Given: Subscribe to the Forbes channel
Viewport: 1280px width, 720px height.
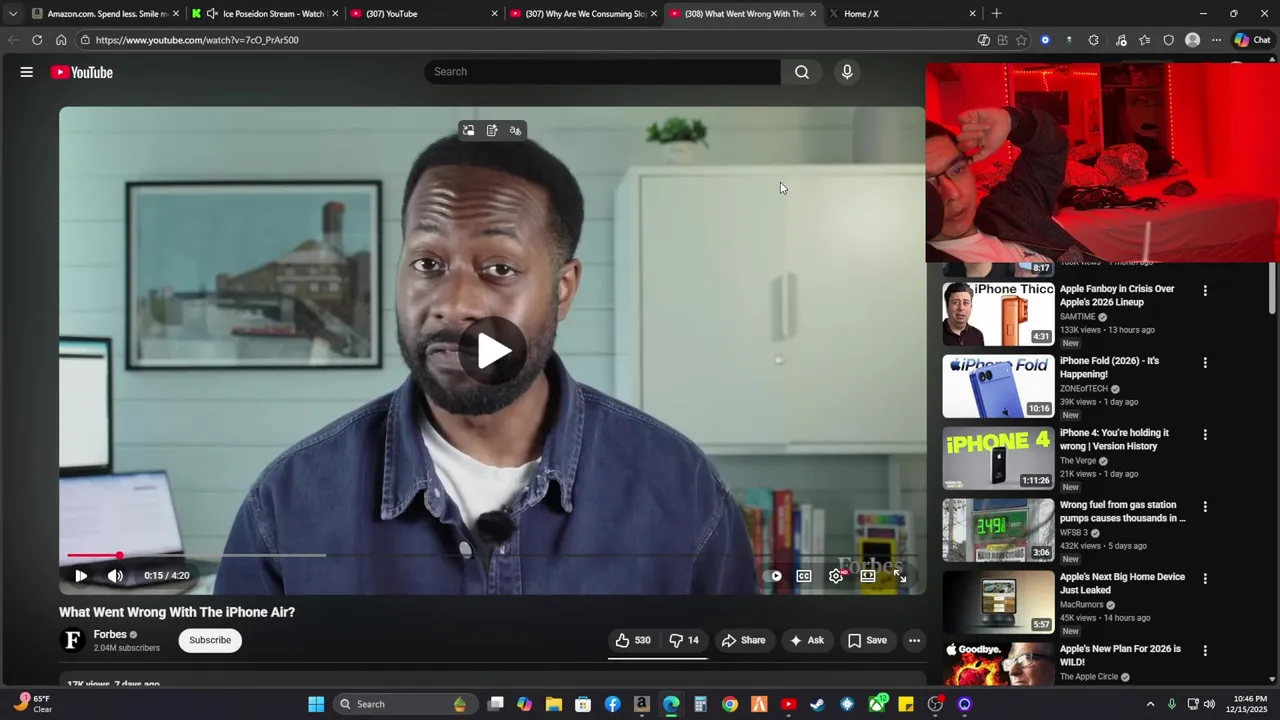Looking at the screenshot, I should tap(210, 640).
